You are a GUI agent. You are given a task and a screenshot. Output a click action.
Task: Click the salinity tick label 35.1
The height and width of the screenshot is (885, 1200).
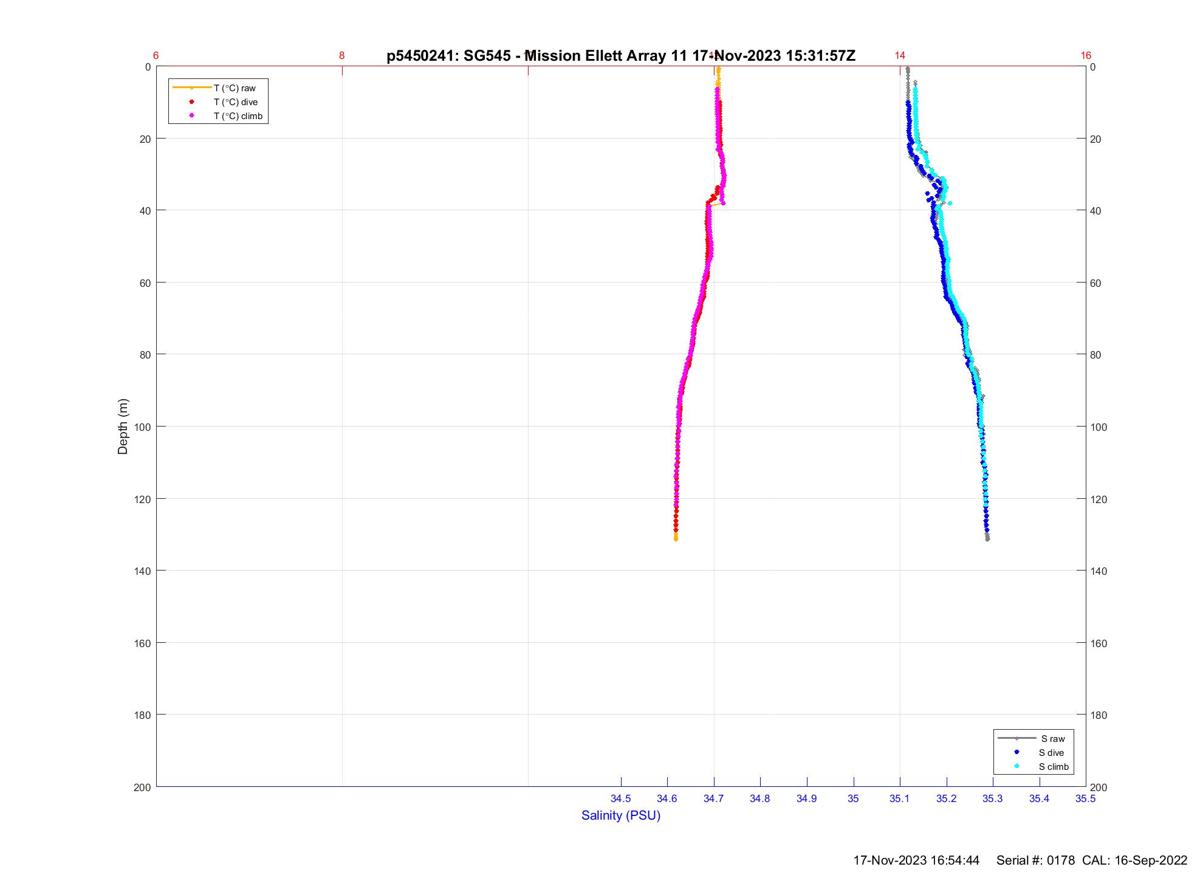(900, 798)
